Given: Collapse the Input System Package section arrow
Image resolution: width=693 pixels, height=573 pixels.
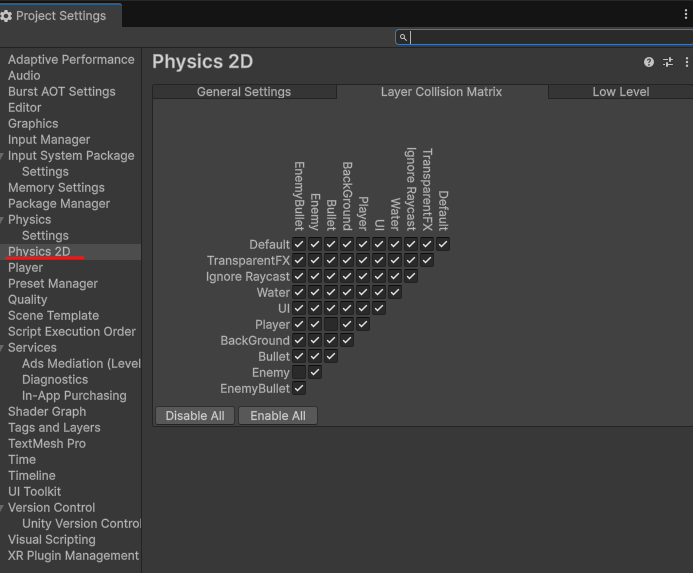Looking at the screenshot, I should 2,156.
